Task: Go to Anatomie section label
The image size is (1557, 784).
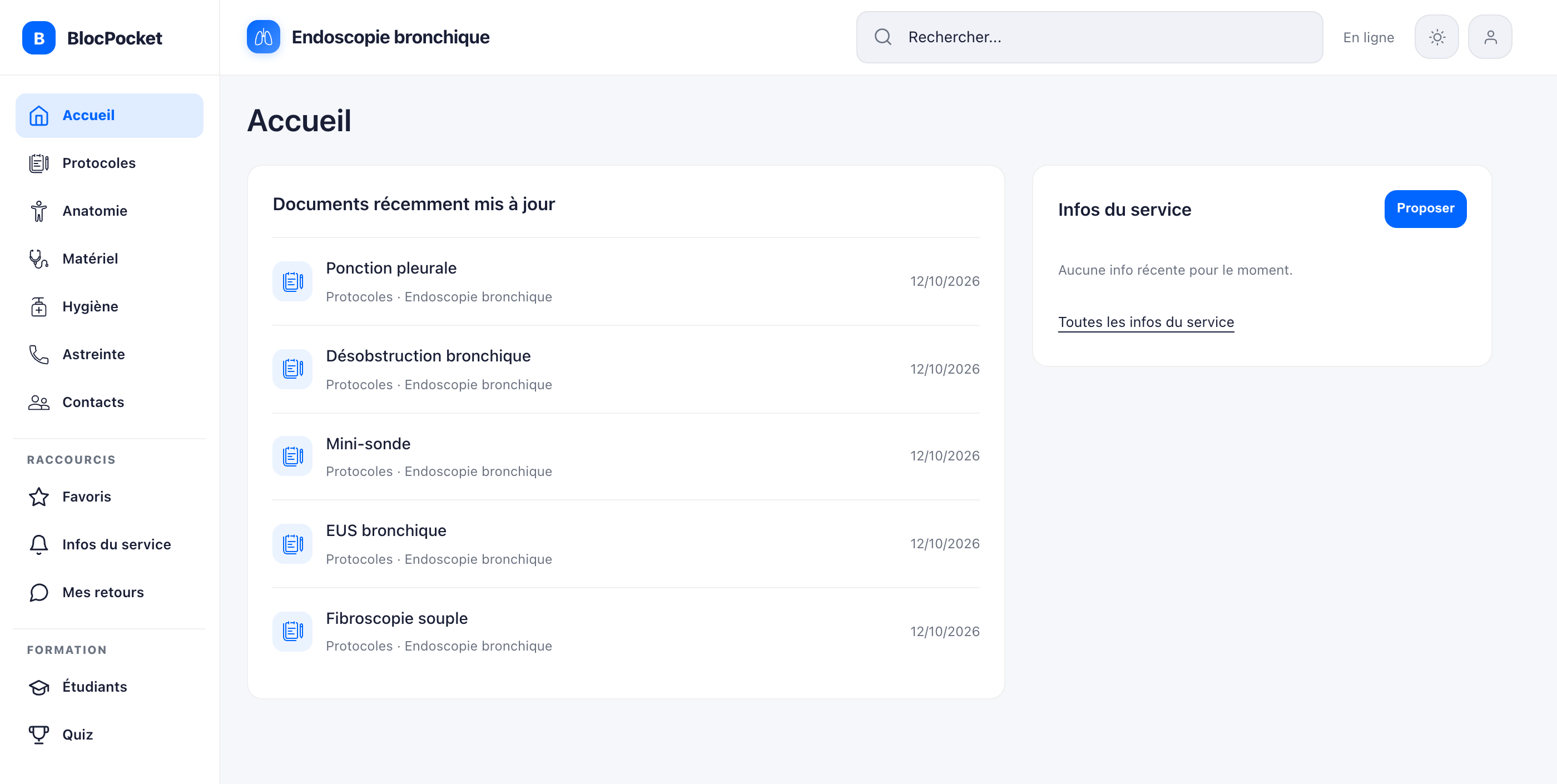Action: click(x=95, y=211)
